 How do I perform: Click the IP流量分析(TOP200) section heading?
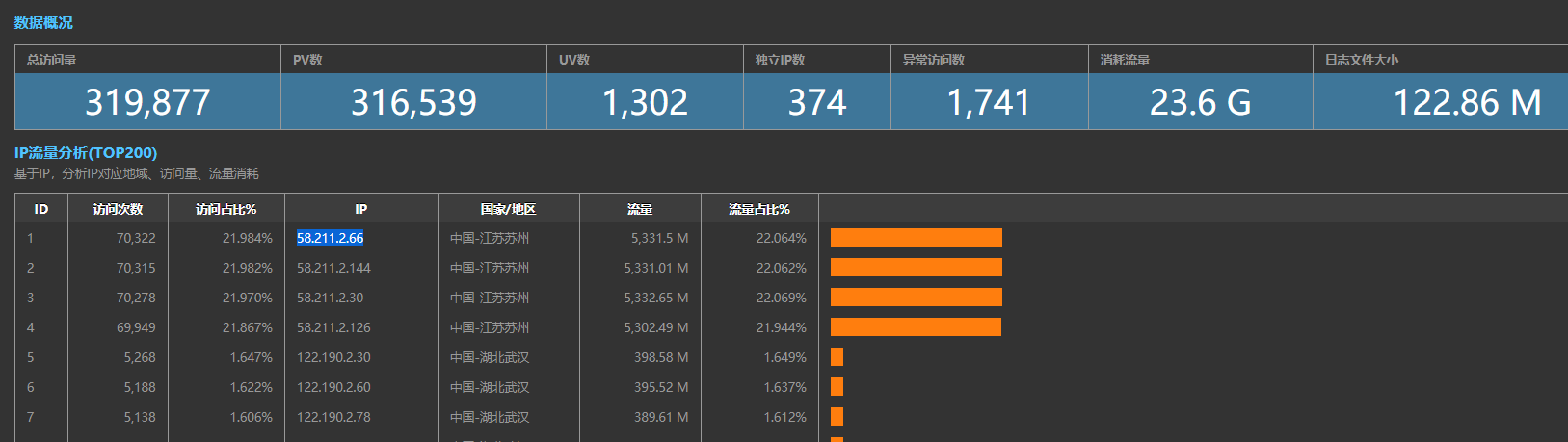(x=86, y=152)
